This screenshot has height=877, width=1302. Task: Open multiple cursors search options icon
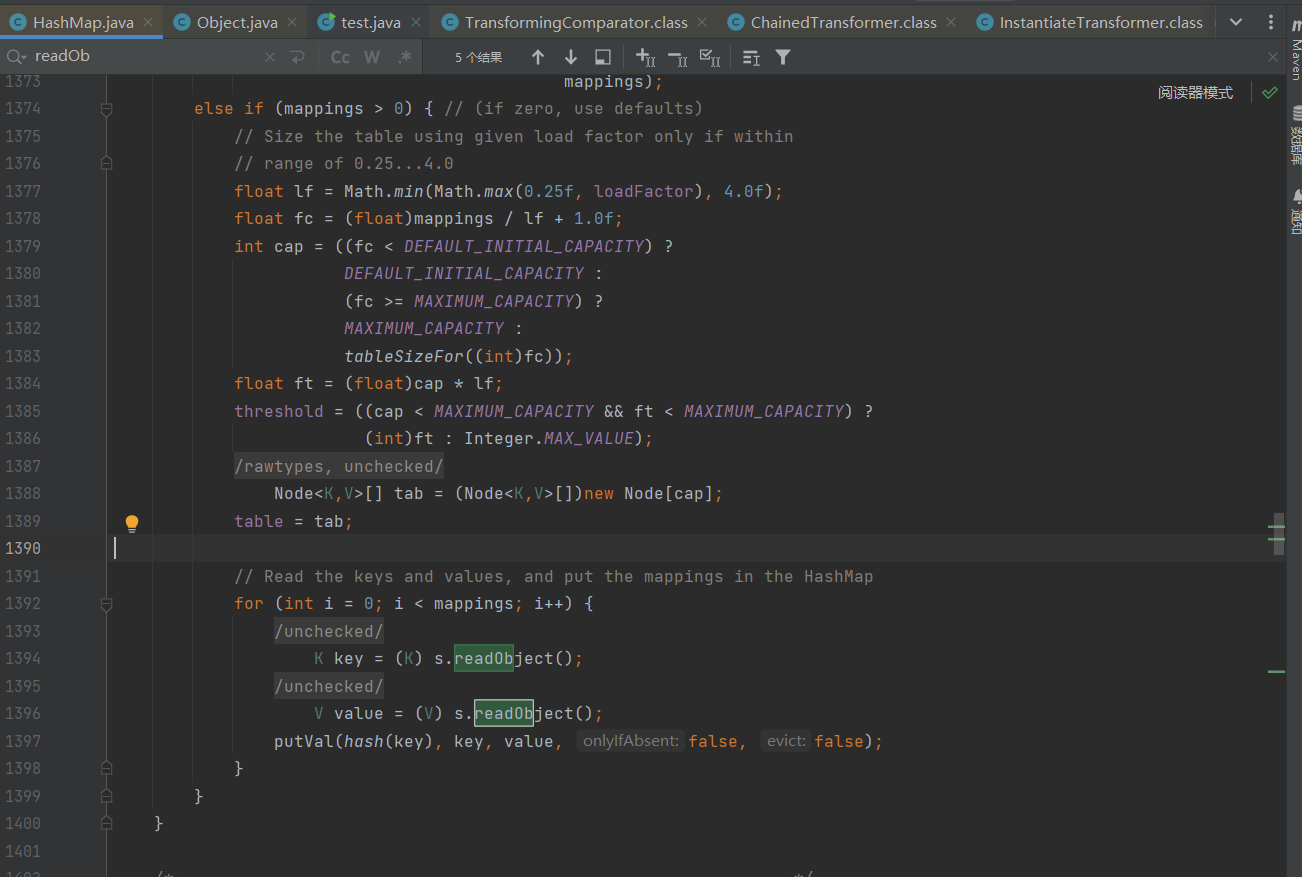click(751, 58)
